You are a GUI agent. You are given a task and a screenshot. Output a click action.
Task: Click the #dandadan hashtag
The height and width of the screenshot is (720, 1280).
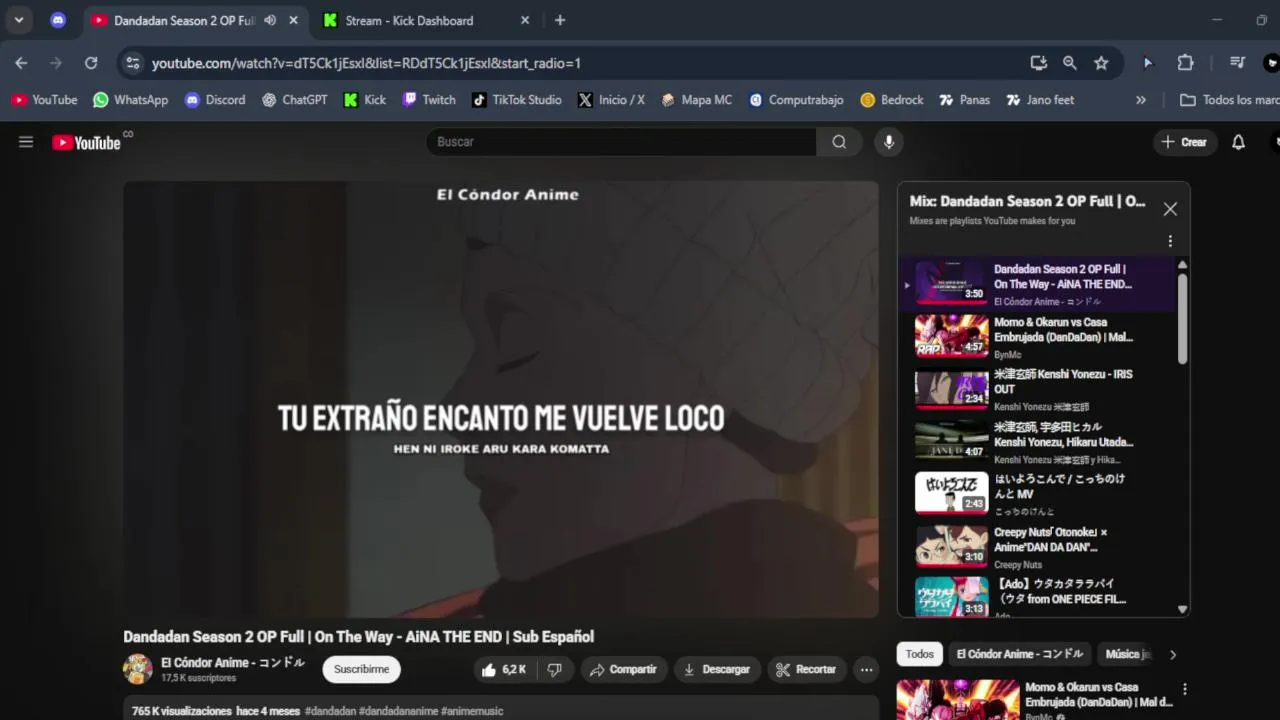330,711
